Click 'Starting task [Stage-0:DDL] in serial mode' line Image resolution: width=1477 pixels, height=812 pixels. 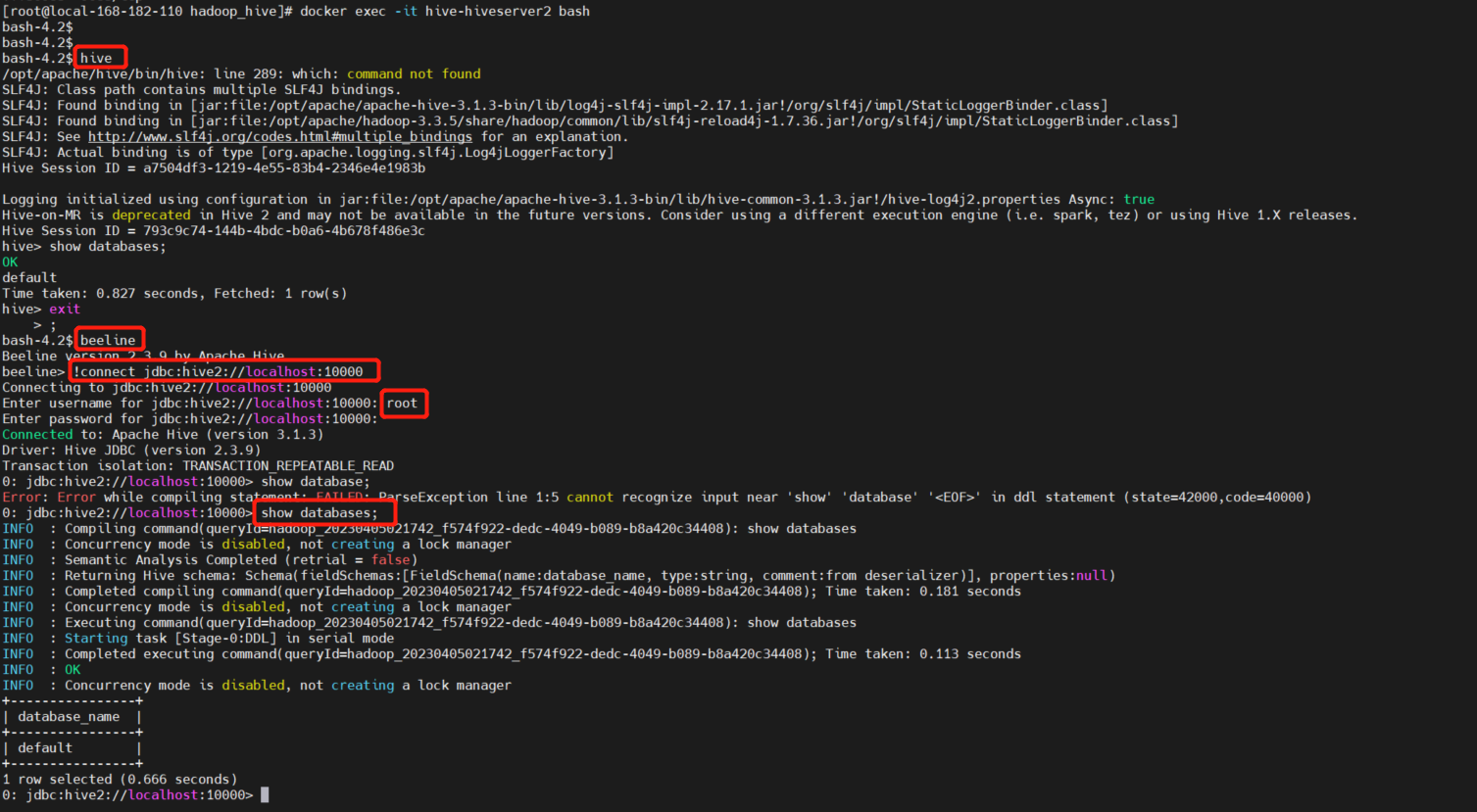pyautogui.click(x=198, y=639)
